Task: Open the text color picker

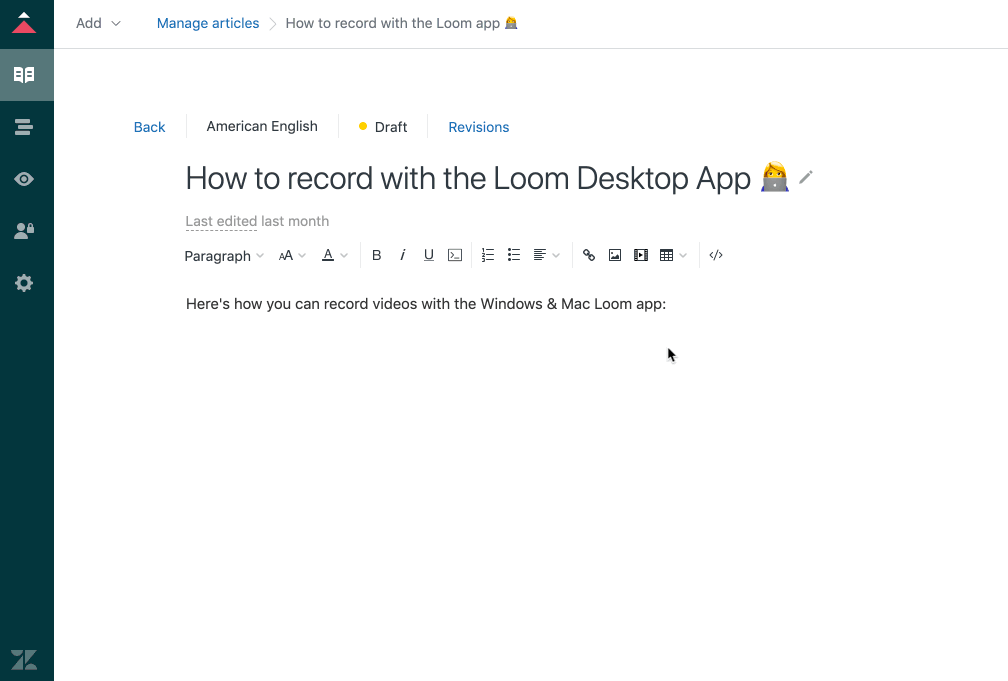Action: point(334,255)
